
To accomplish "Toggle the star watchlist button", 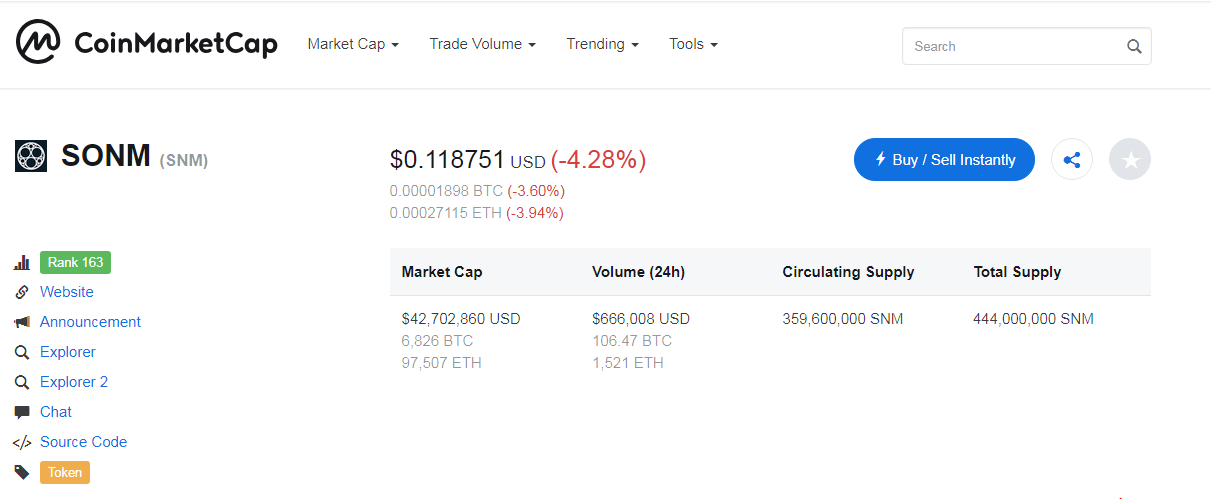I will (x=1130, y=160).
